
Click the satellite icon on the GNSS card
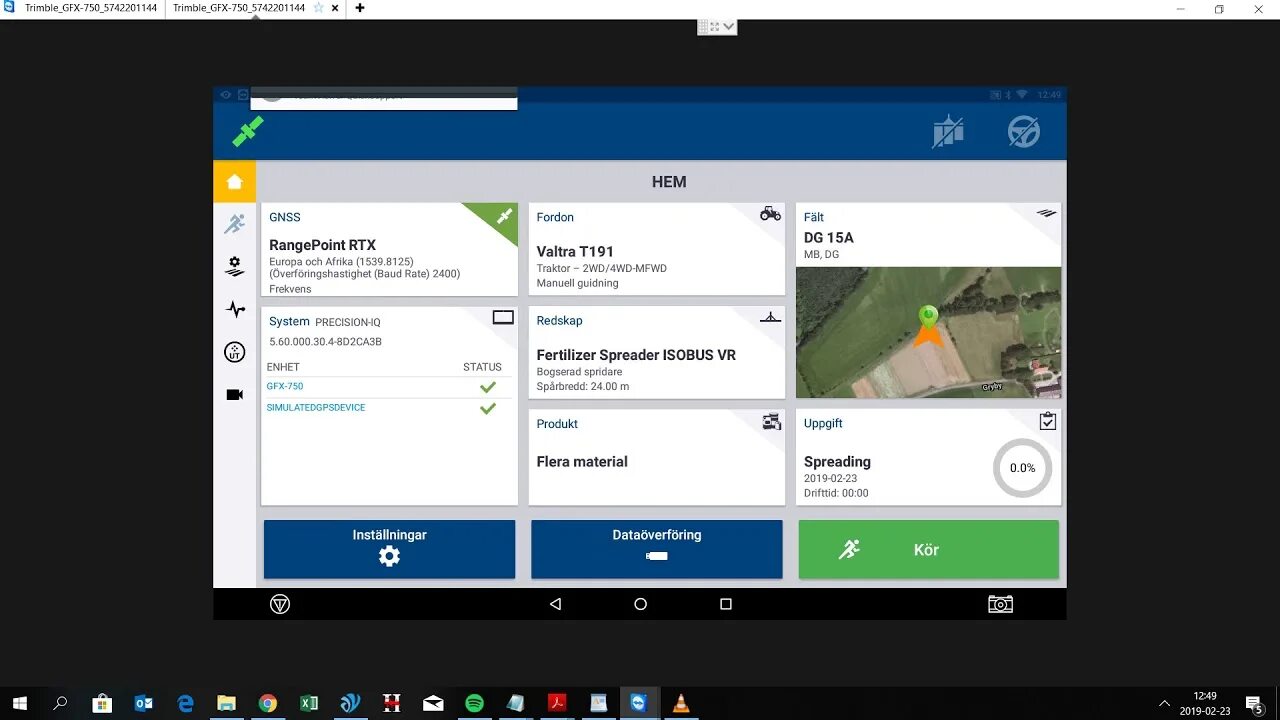coord(504,216)
